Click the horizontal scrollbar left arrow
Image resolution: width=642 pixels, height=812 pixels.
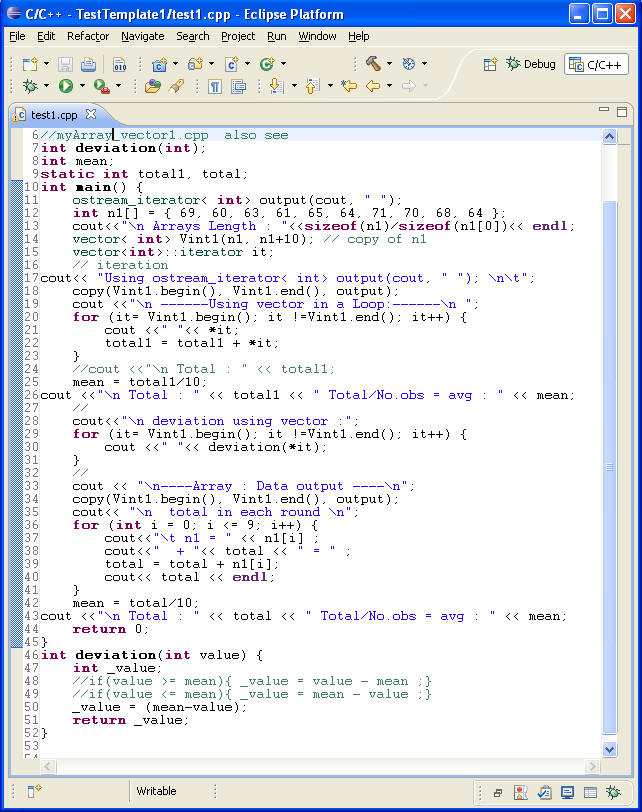pos(48,766)
